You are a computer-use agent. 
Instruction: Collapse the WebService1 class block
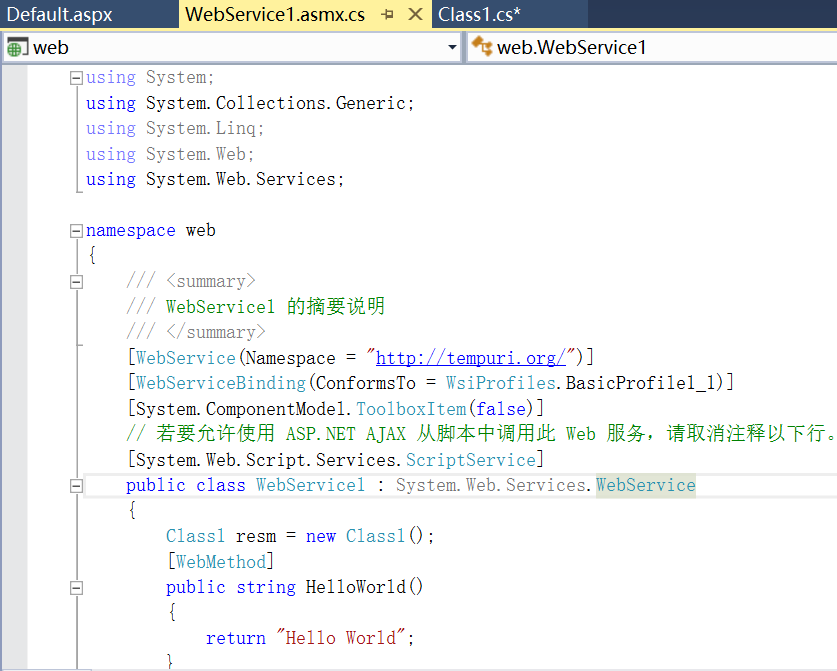coord(77,486)
